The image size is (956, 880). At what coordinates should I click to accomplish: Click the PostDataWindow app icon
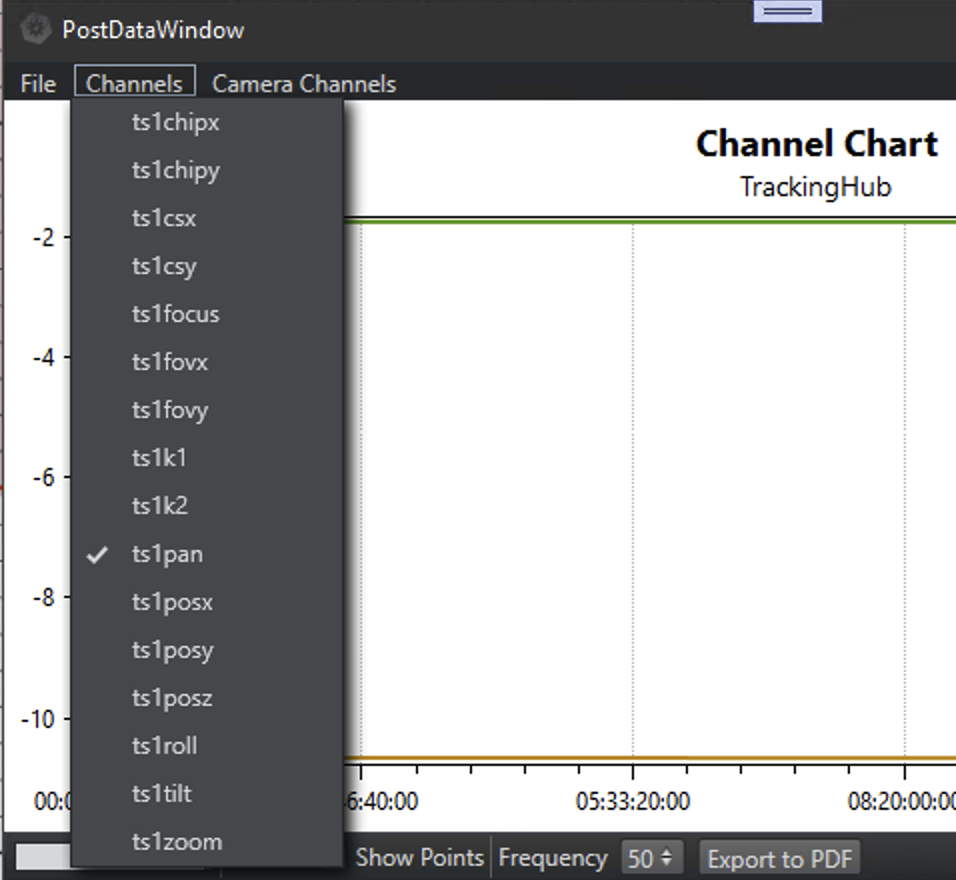[x=36, y=29]
